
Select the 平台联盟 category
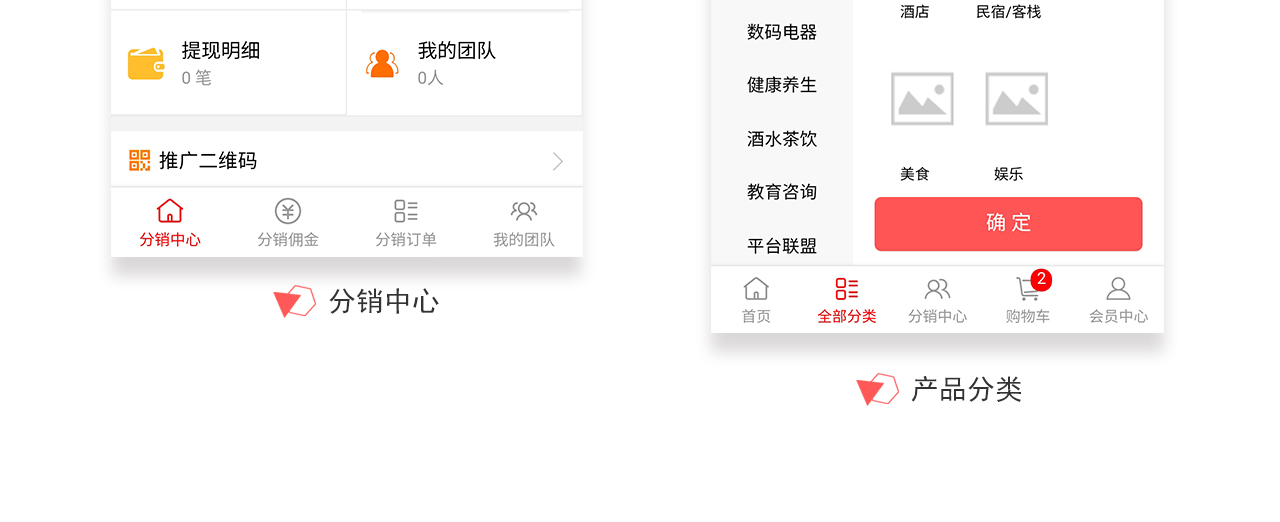[x=782, y=246]
